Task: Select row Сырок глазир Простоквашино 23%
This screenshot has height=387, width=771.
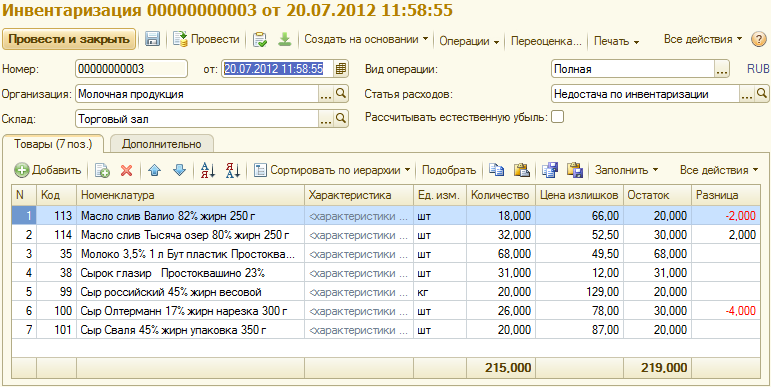Action: coord(386,273)
